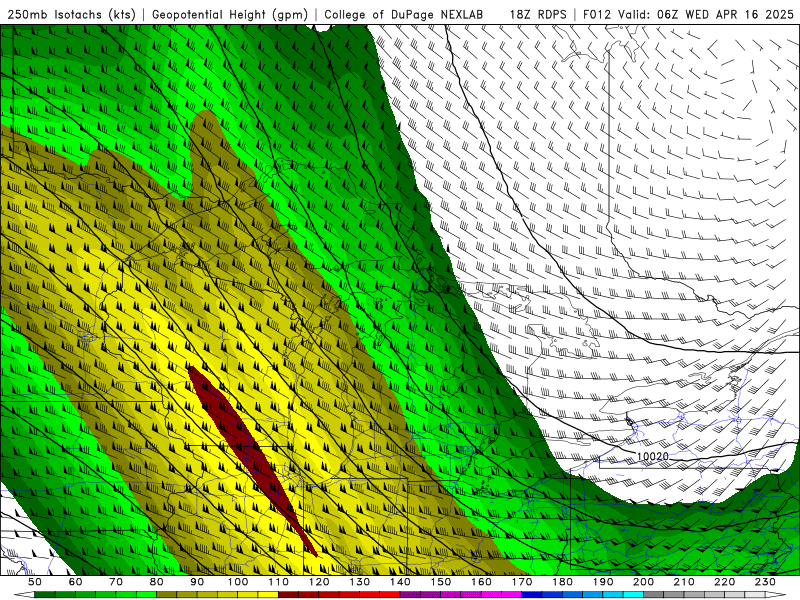The width and height of the screenshot is (800, 600).
Task: Click the '90' legend value
Action: point(197,582)
